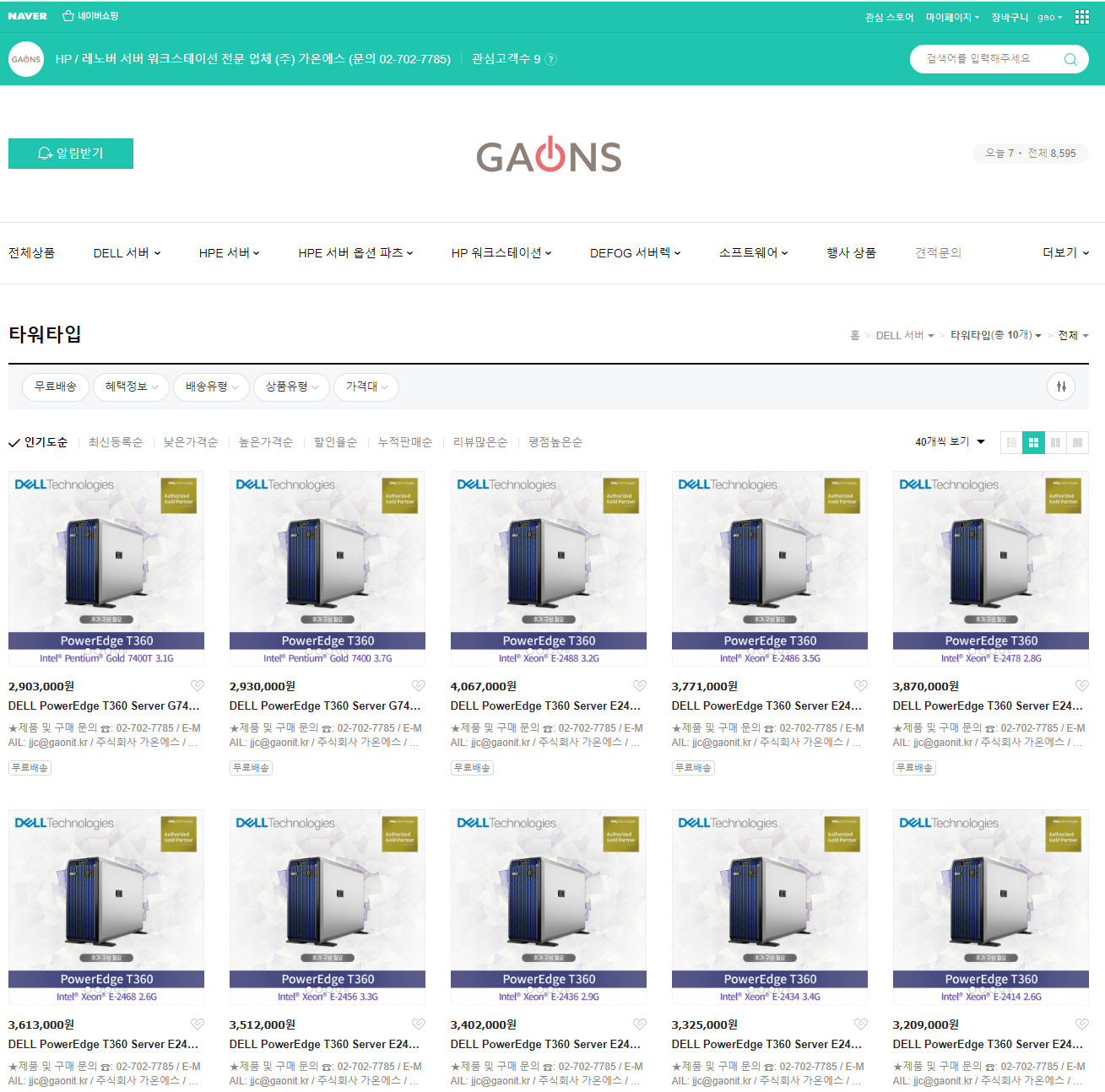Sort by 인기도순
The width and height of the screenshot is (1105, 1092).
38,442
